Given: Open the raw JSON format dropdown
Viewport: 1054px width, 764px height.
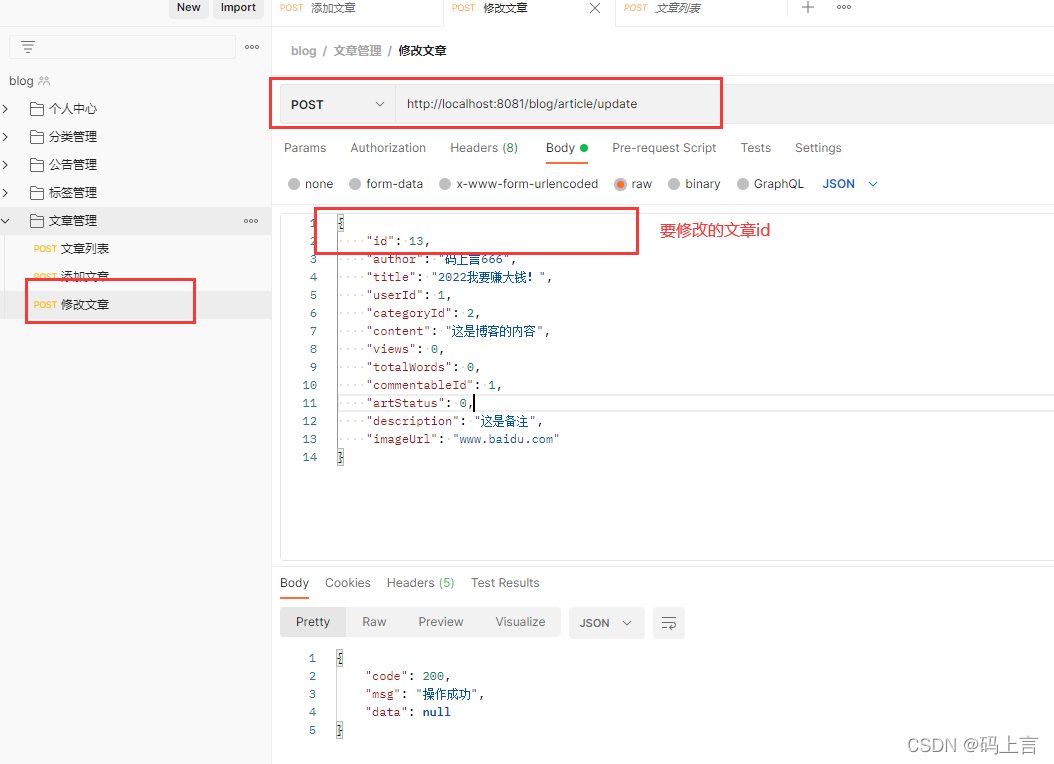Looking at the screenshot, I should click(x=850, y=184).
